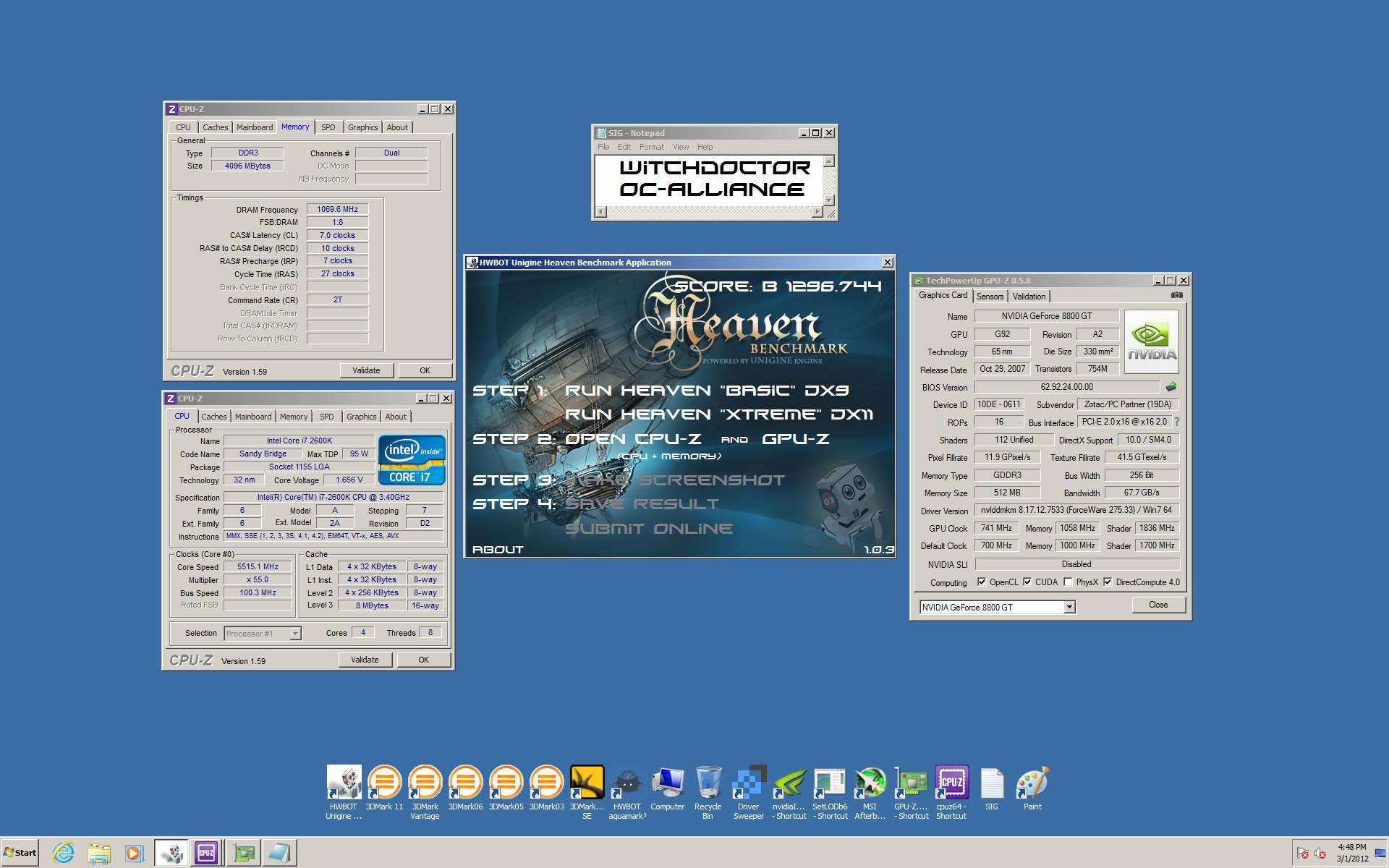Open the 3DMark05 desktop shortcut
The image size is (1389, 868).
(506, 788)
